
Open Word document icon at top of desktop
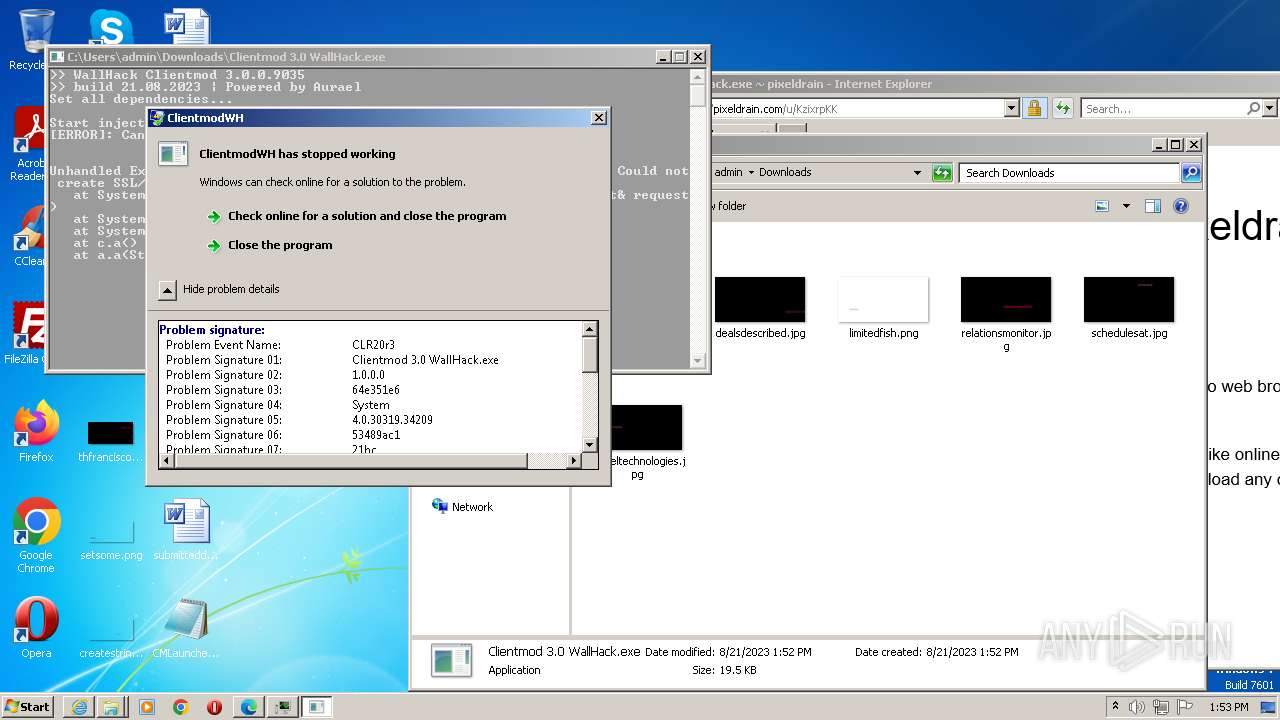click(187, 27)
